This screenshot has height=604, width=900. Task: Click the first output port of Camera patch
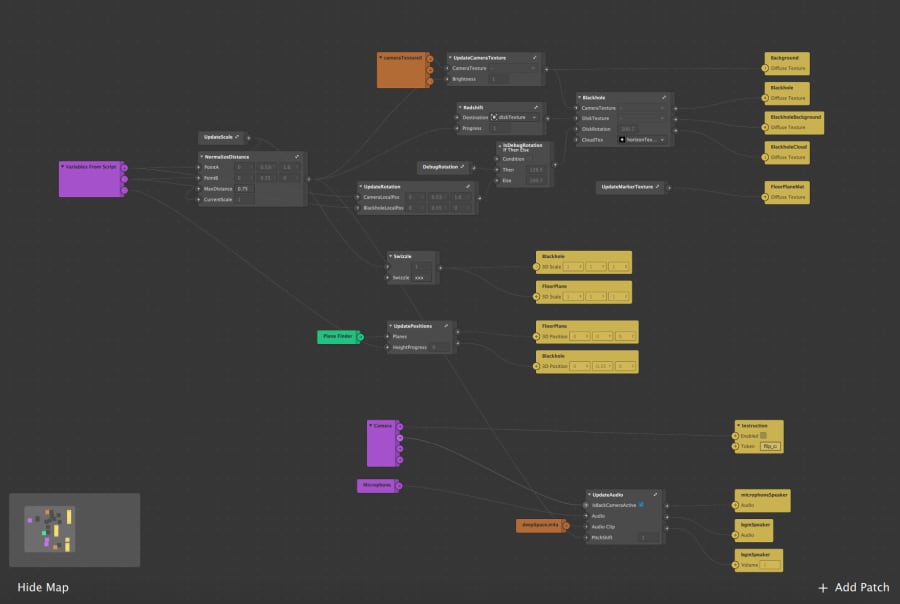[x=400, y=427]
